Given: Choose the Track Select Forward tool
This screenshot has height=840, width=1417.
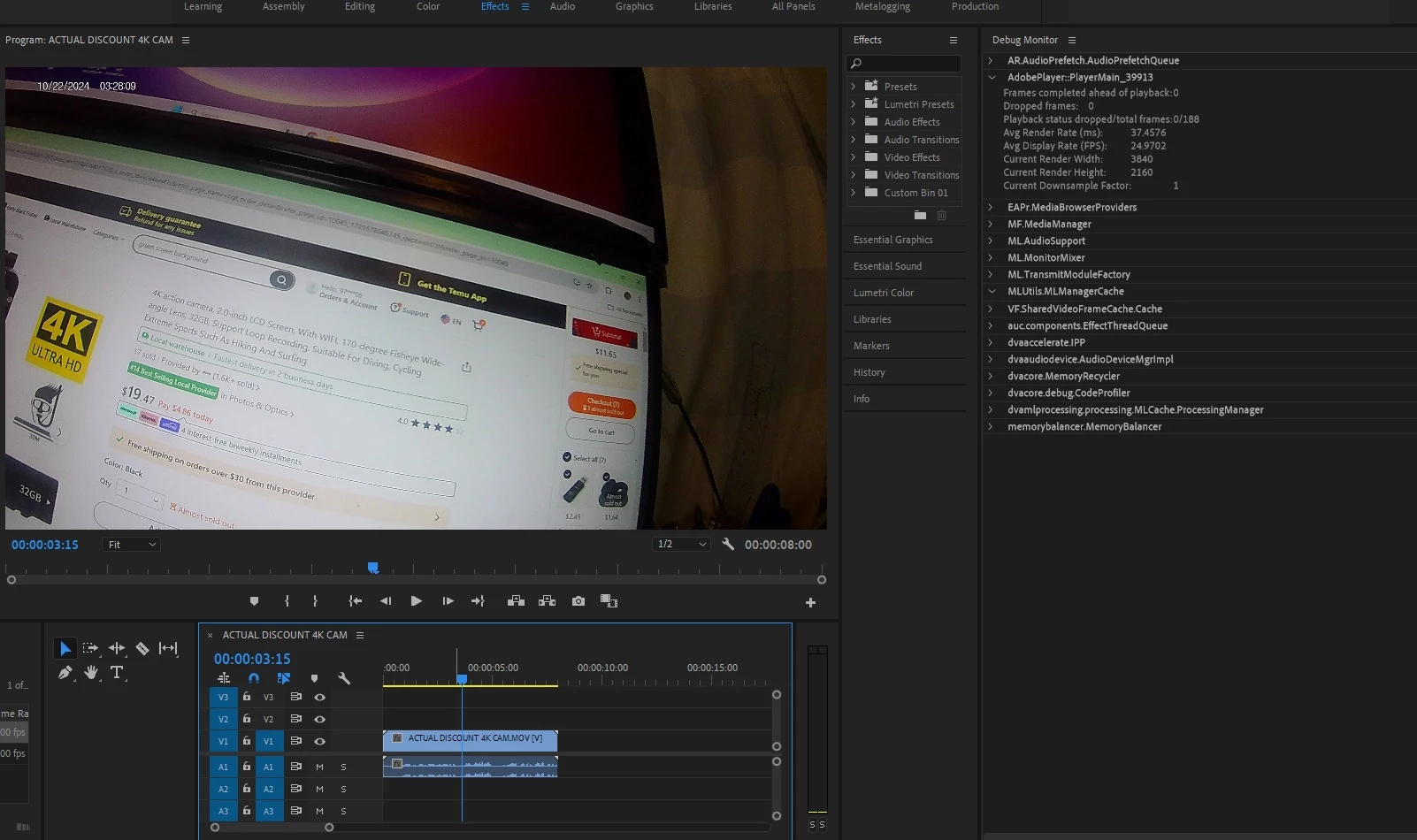Looking at the screenshot, I should click(90, 649).
